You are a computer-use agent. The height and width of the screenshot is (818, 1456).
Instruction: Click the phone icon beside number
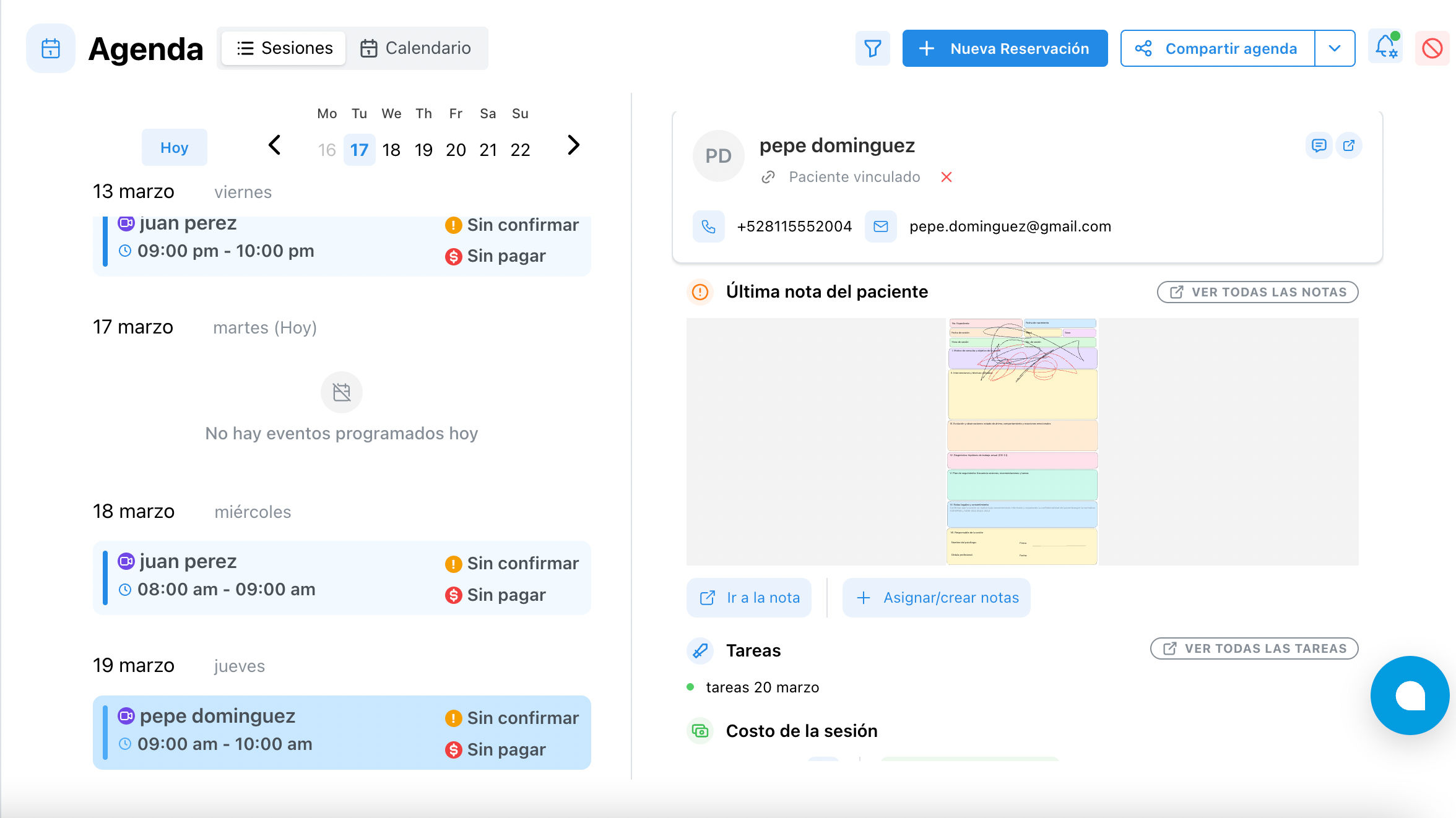pyautogui.click(x=708, y=226)
